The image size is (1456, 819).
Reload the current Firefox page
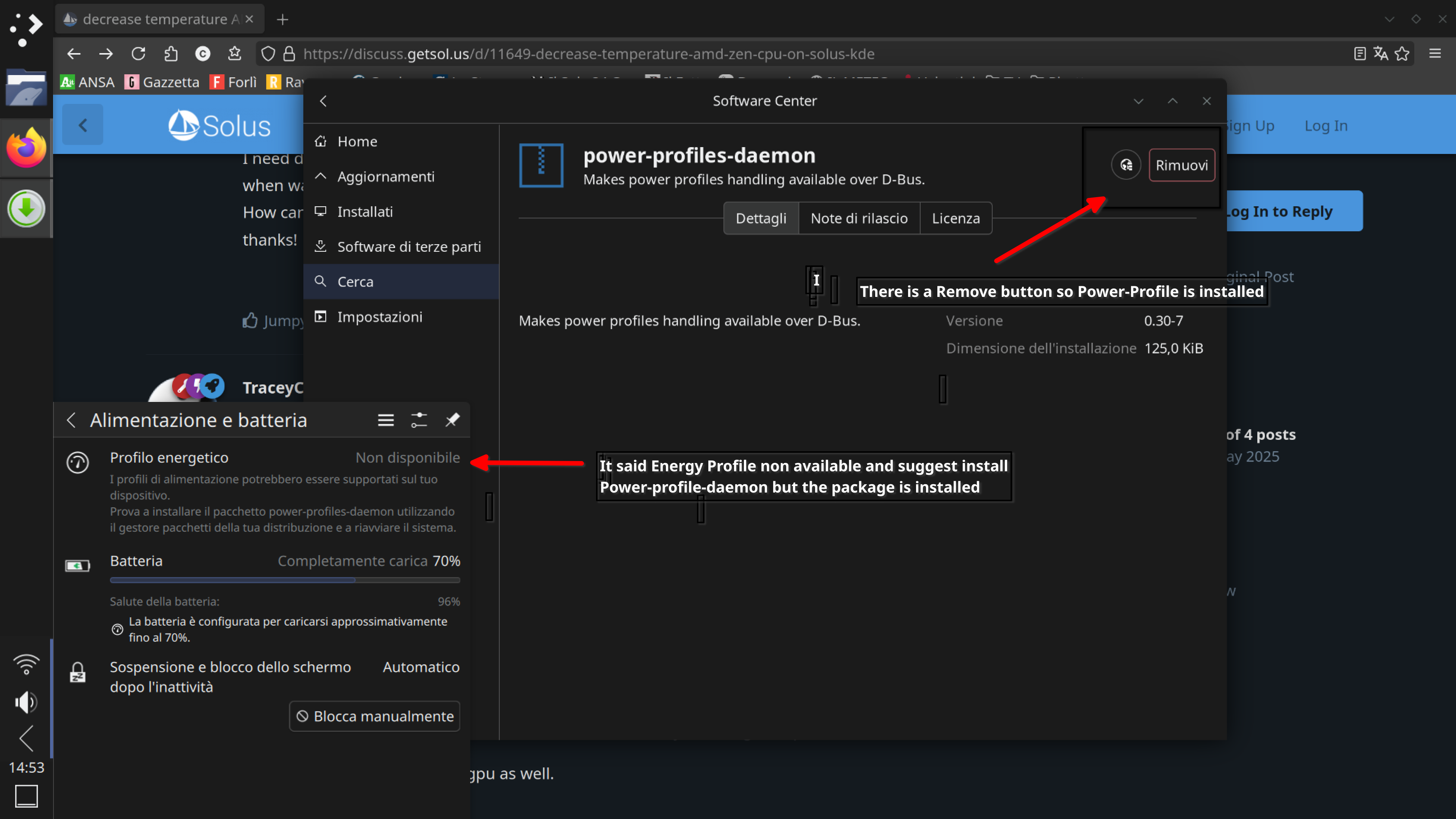click(138, 54)
